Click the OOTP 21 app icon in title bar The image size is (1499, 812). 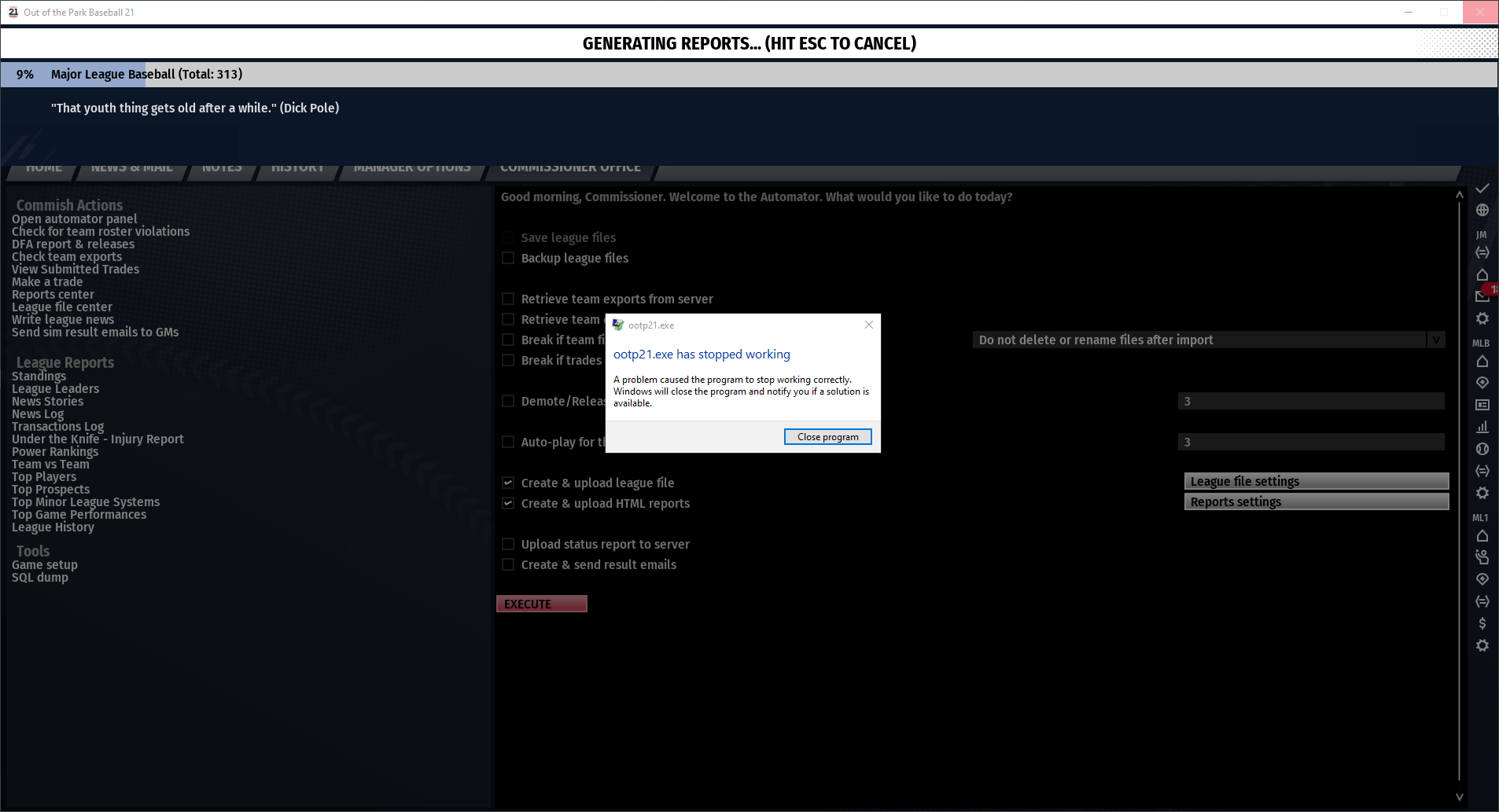coord(13,12)
